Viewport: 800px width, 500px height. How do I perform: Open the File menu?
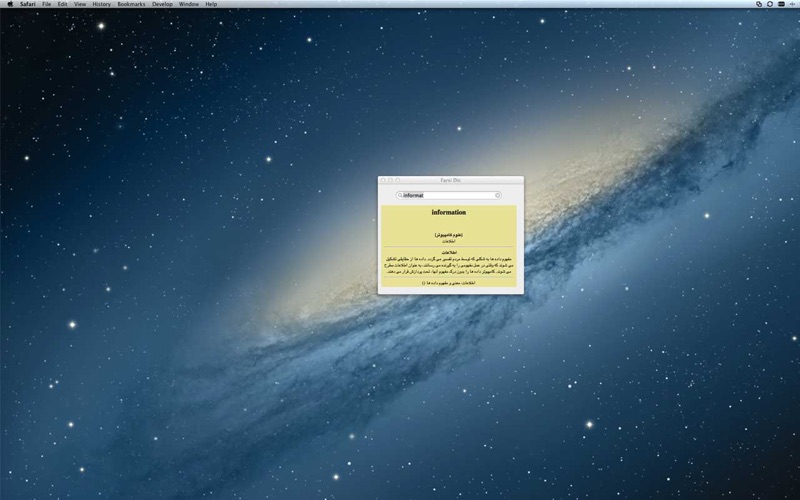coord(46,4)
